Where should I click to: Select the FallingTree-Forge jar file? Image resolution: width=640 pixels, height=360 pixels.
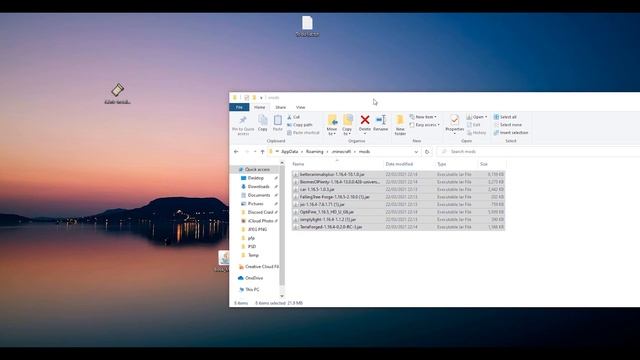tap(398, 197)
